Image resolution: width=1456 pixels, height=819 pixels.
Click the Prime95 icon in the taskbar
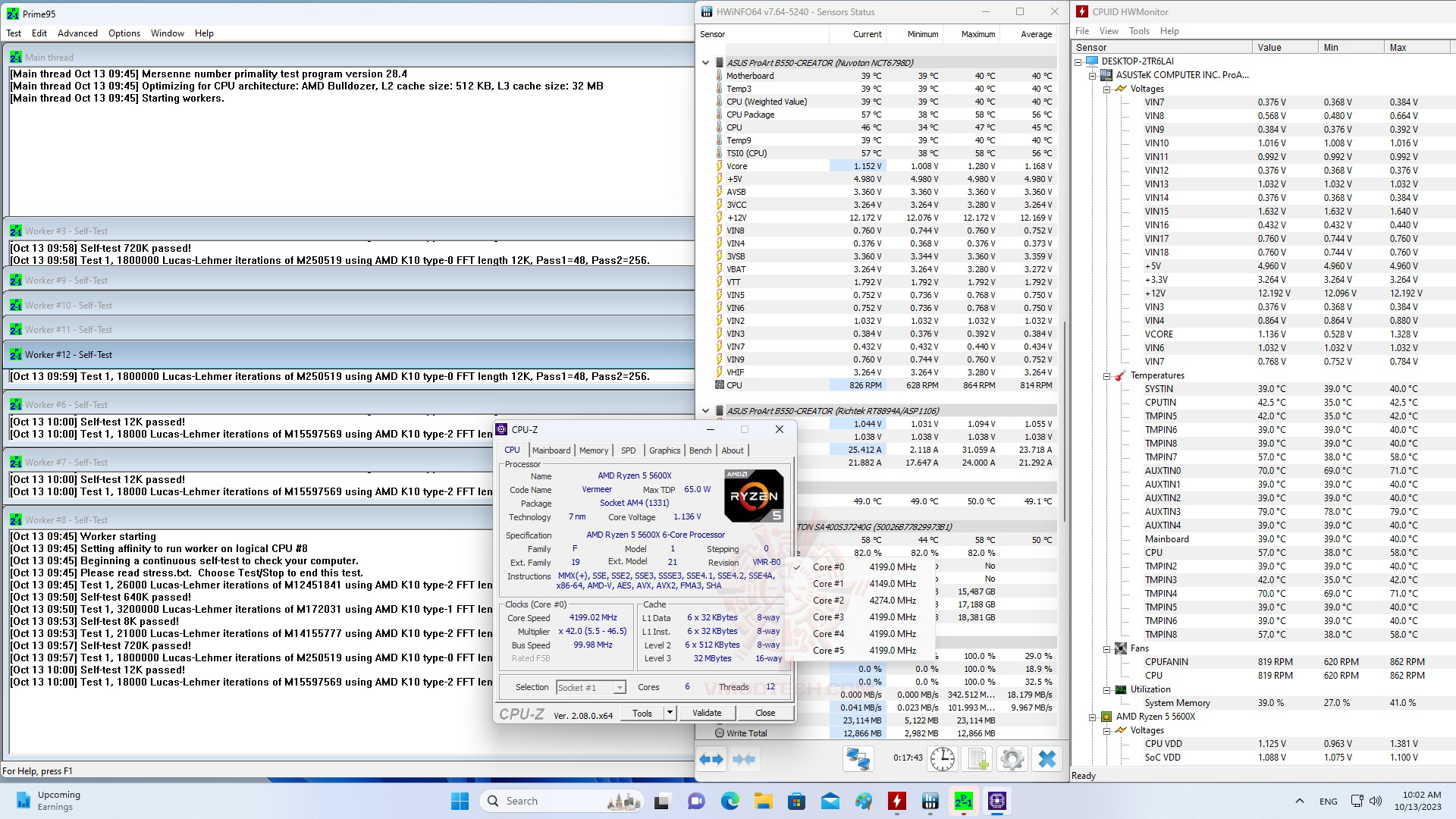click(963, 801)
